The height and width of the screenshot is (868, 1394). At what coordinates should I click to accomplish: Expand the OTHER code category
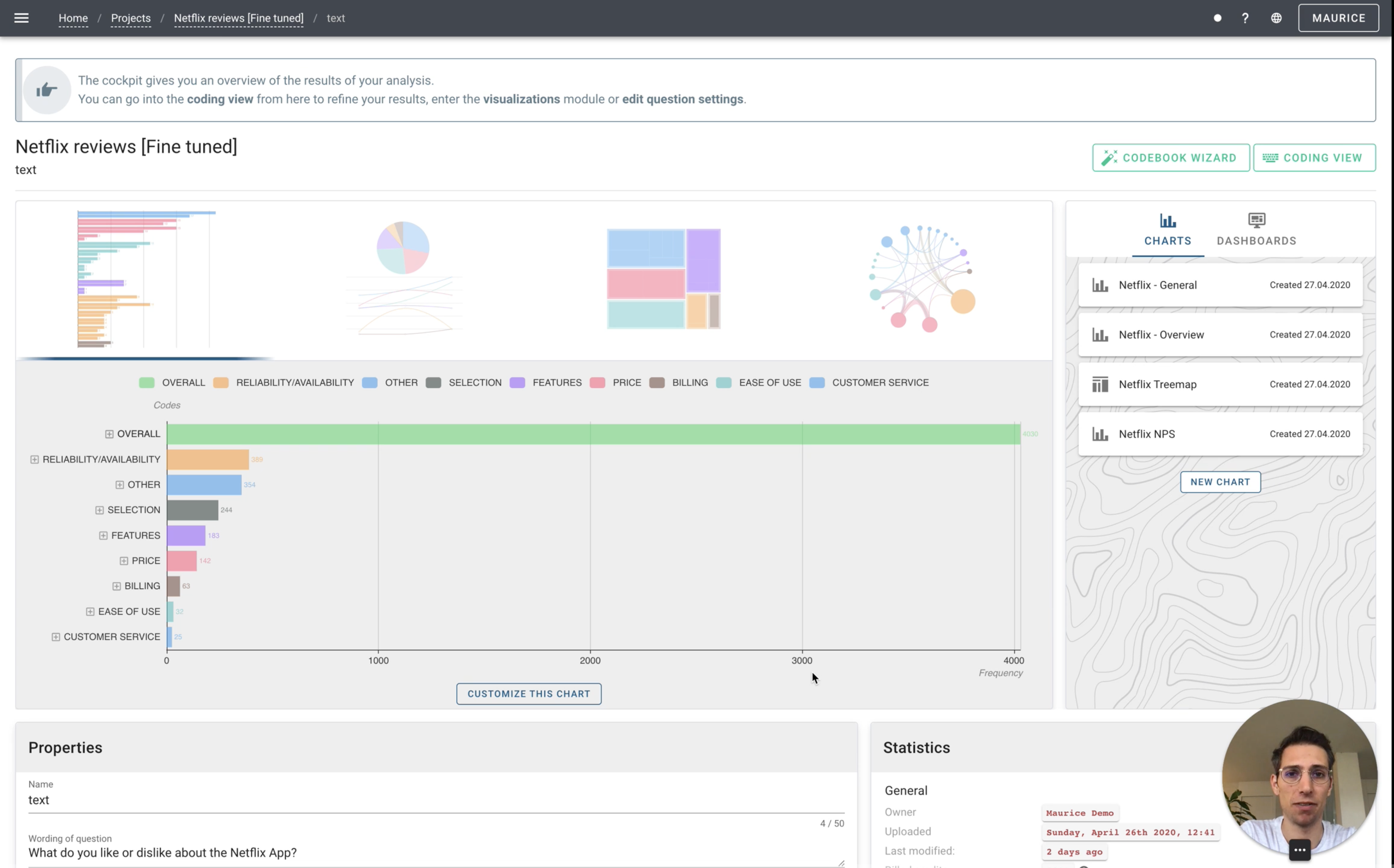tap(119, 485)
